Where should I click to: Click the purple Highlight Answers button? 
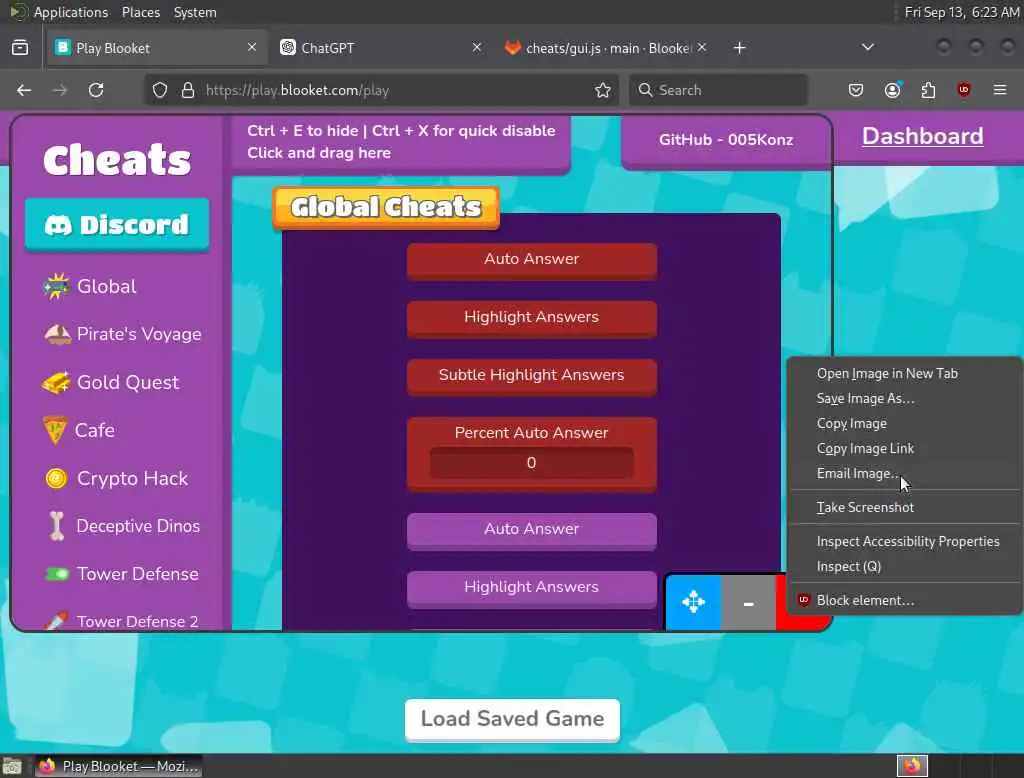pyautogui.click(x=532, y=589)
